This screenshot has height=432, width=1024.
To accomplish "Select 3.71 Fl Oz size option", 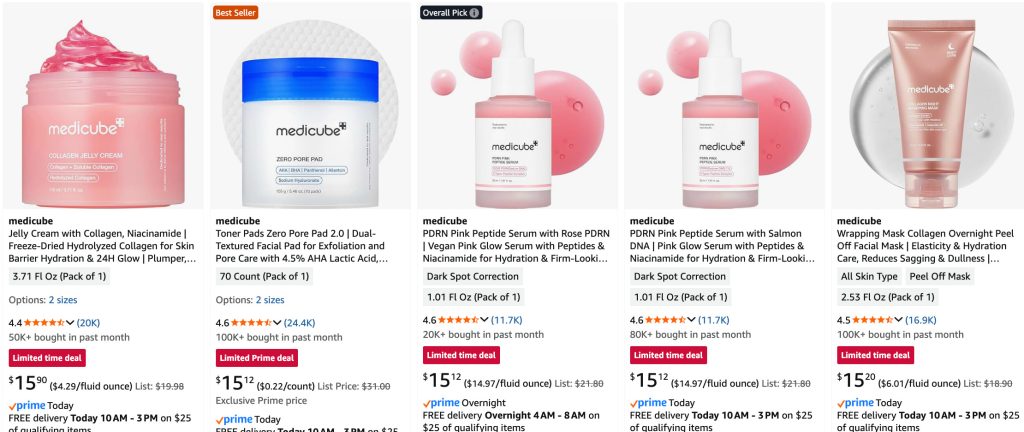I will tap(59, 276).
